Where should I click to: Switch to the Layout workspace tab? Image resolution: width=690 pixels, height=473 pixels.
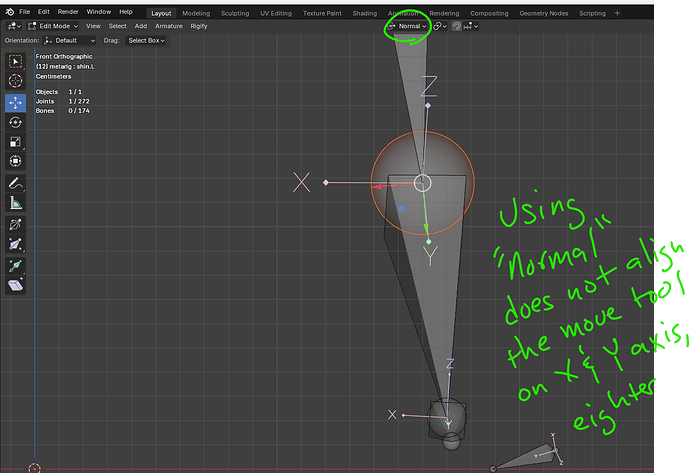[161, 13]
